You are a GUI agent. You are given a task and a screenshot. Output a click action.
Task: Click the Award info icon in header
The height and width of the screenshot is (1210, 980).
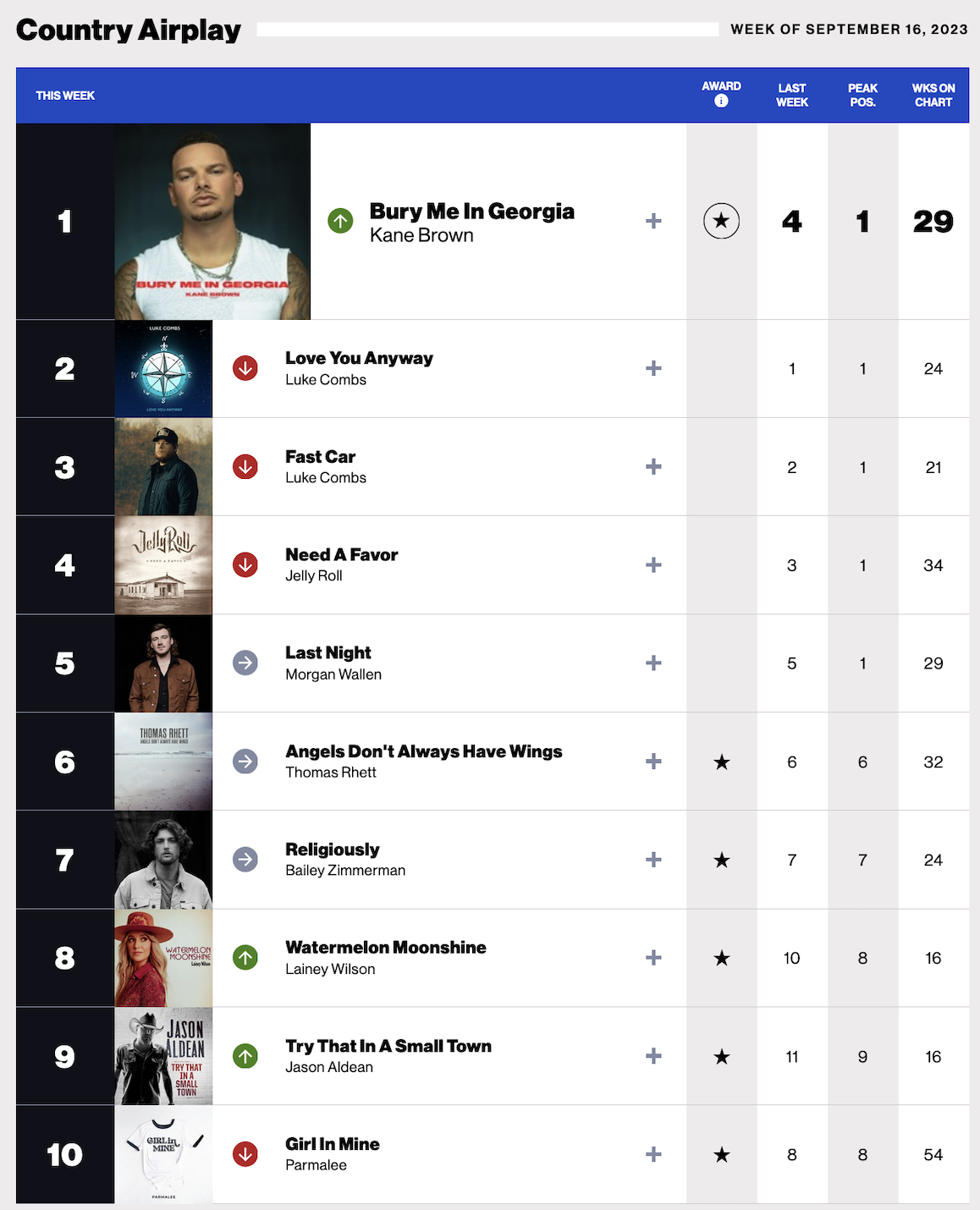click(721, 101)
